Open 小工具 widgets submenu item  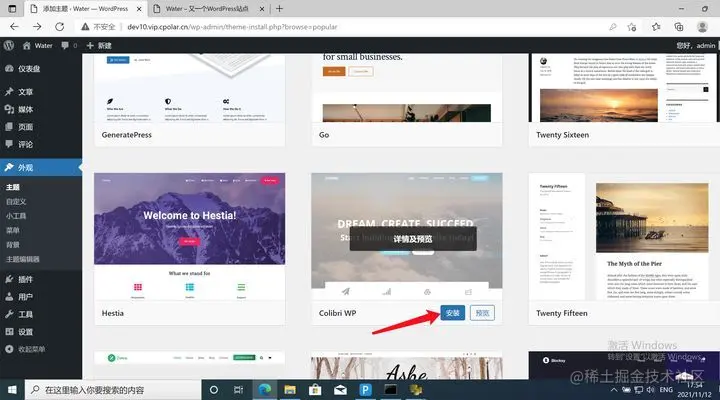[x=16, y=216]
